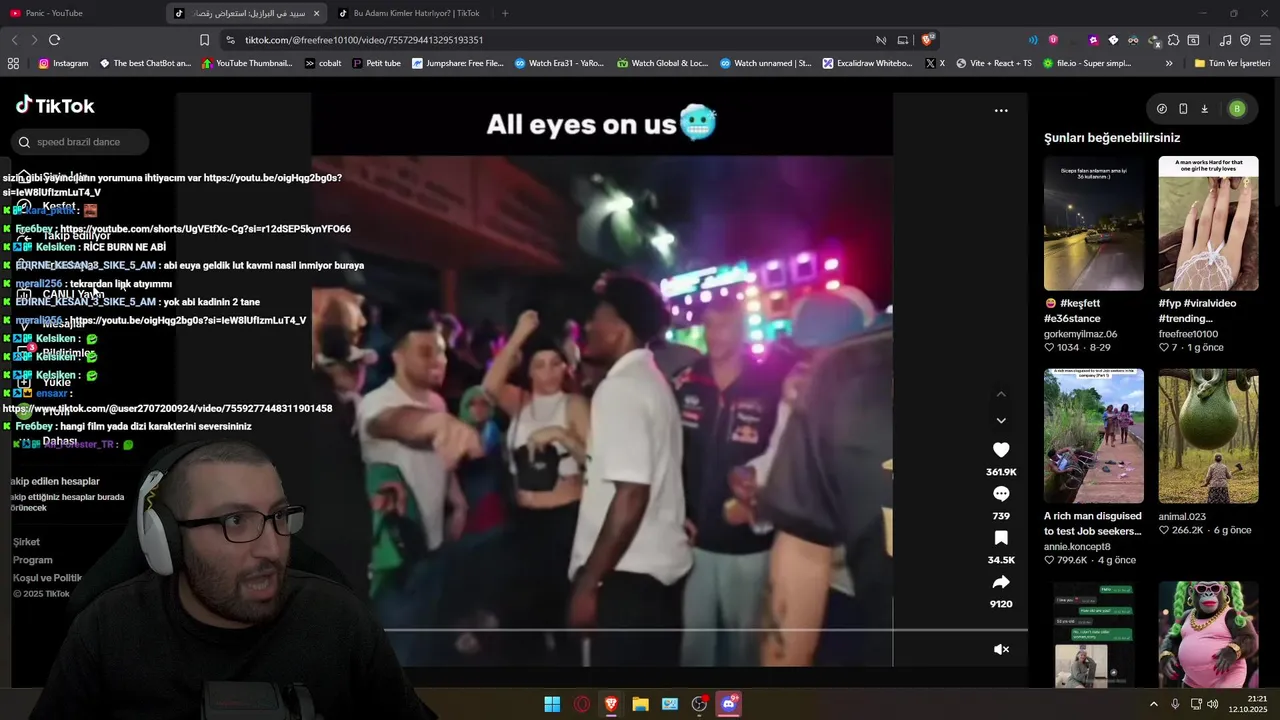
Task: Open the 'Excalidraw Whitebo...' bookmark
Action: click(x=868, y=63)
